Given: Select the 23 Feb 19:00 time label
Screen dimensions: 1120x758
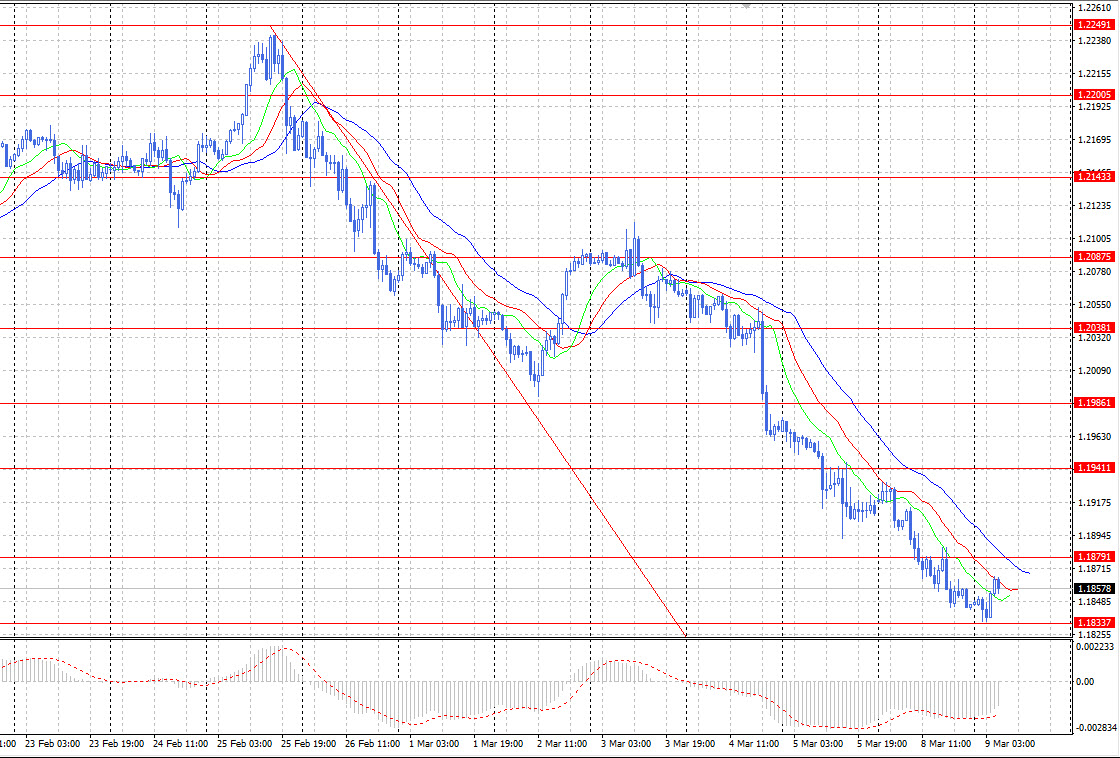Looking at the screenshot, I should point(116,744).
